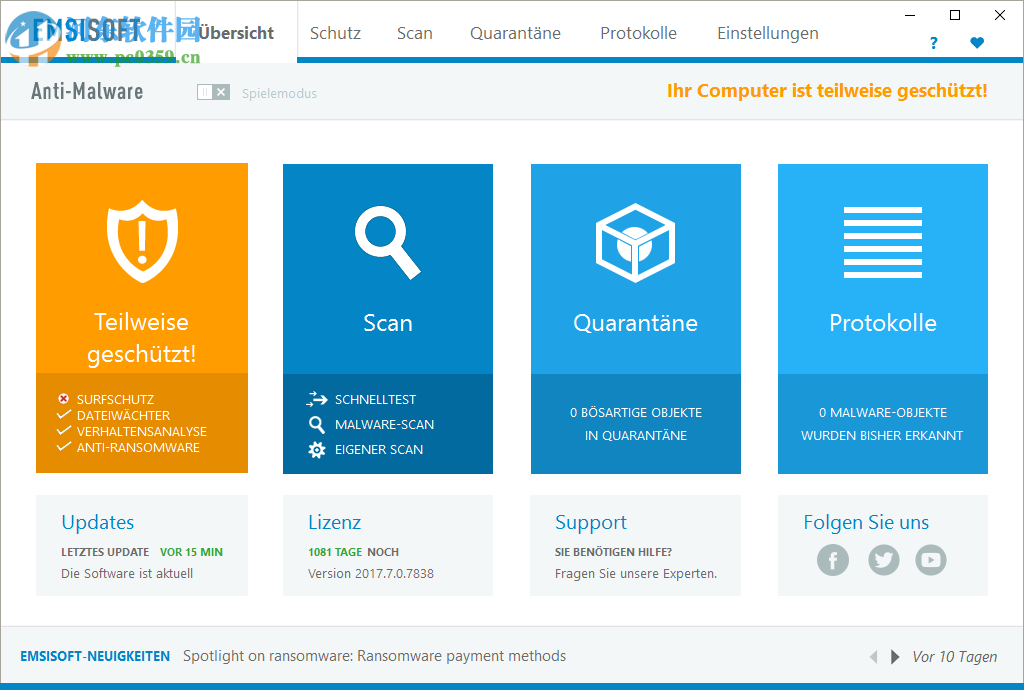Image resolution: width=1024 pixels, height=690 pixels.
Task: Open Quarantäne via the cube icon
Action: [635, 240]
